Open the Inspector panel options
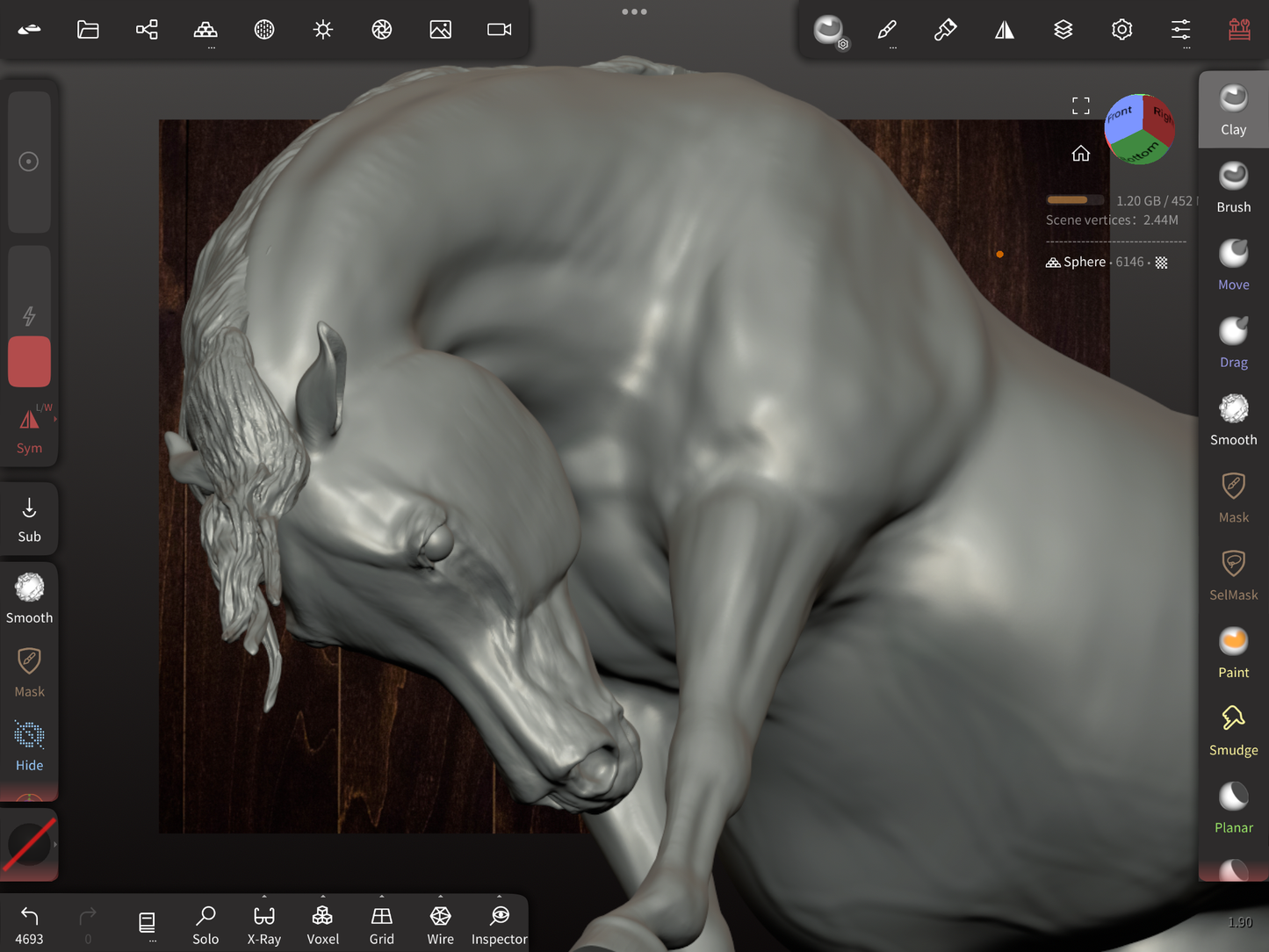The height and width of the screenshot is (952, 1269). coord(499,926)
